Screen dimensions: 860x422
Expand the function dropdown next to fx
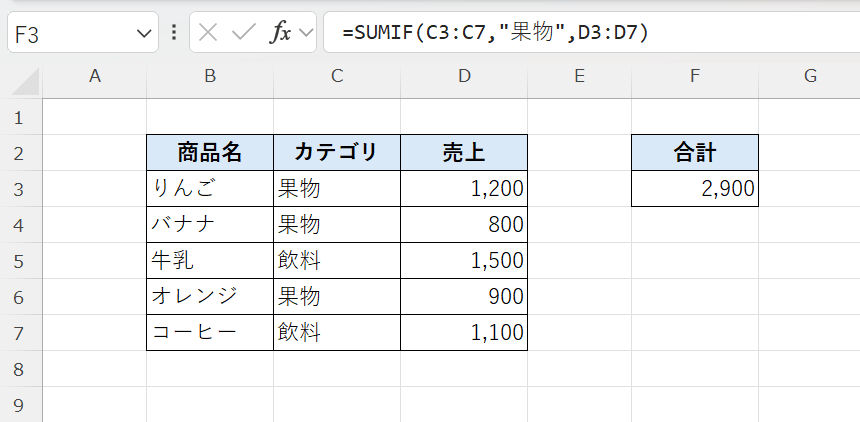306,33
